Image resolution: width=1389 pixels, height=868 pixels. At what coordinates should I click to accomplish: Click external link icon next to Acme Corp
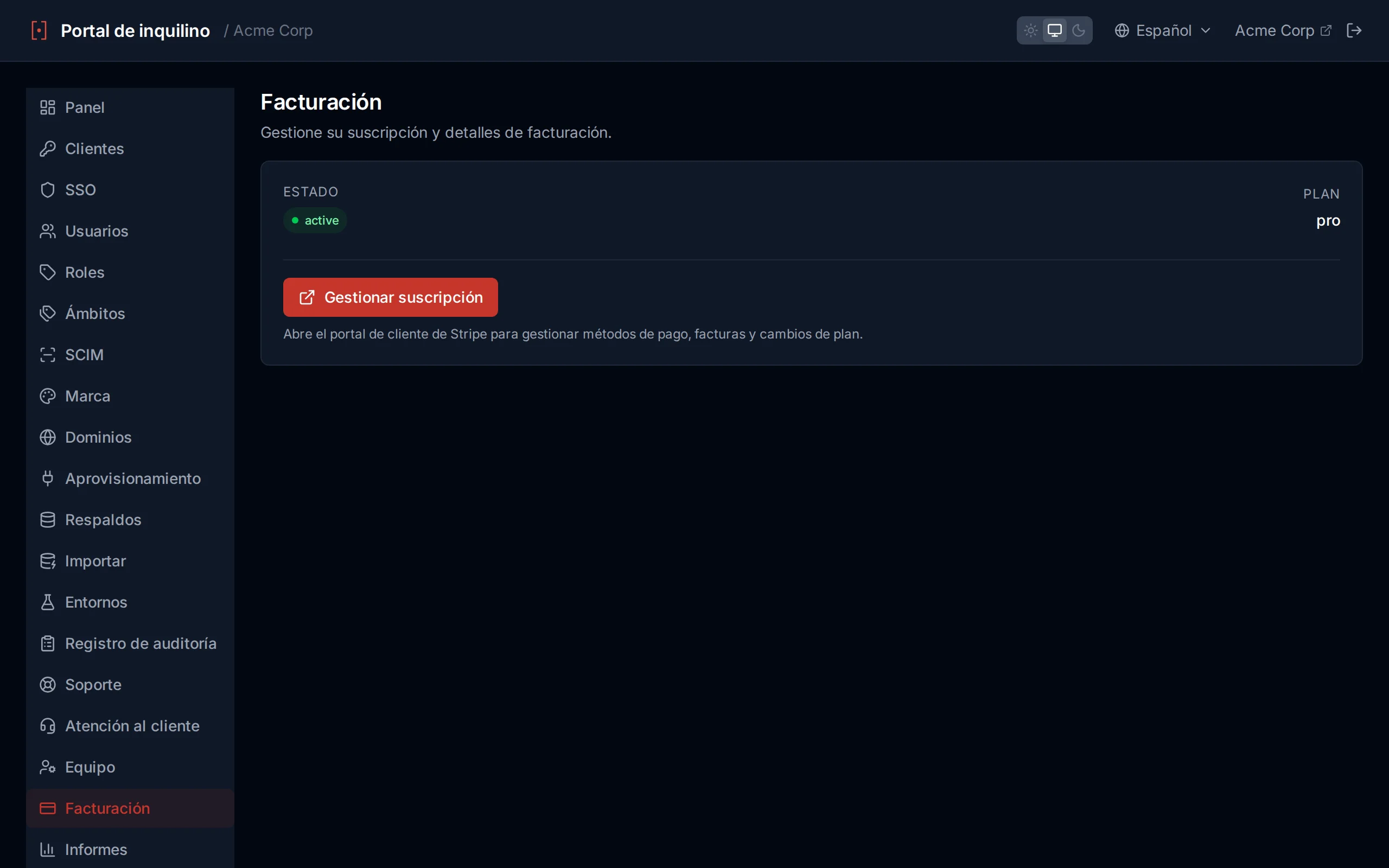click(1326, 30)
